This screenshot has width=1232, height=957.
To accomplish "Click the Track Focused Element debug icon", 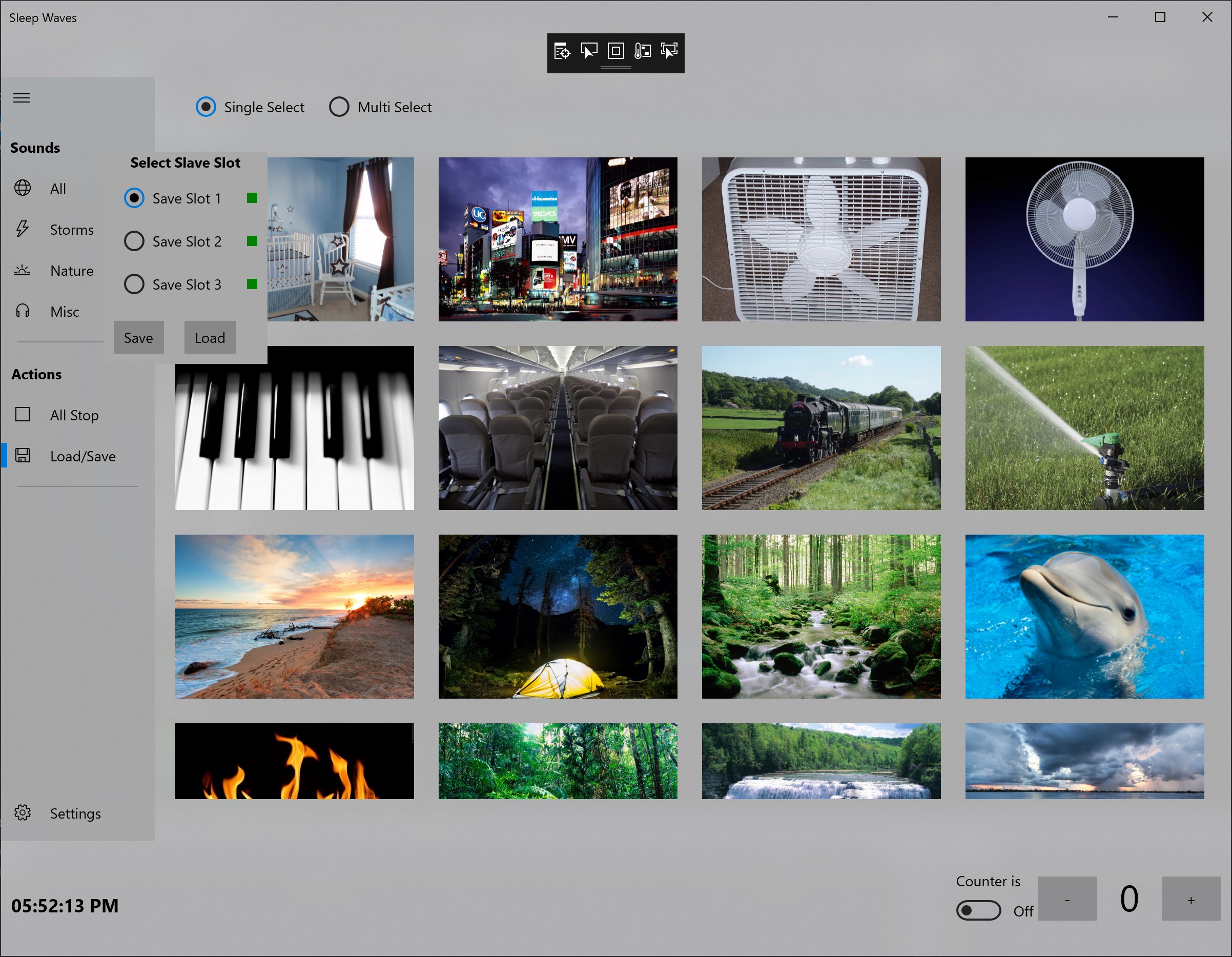I will (x=670, y=51).
